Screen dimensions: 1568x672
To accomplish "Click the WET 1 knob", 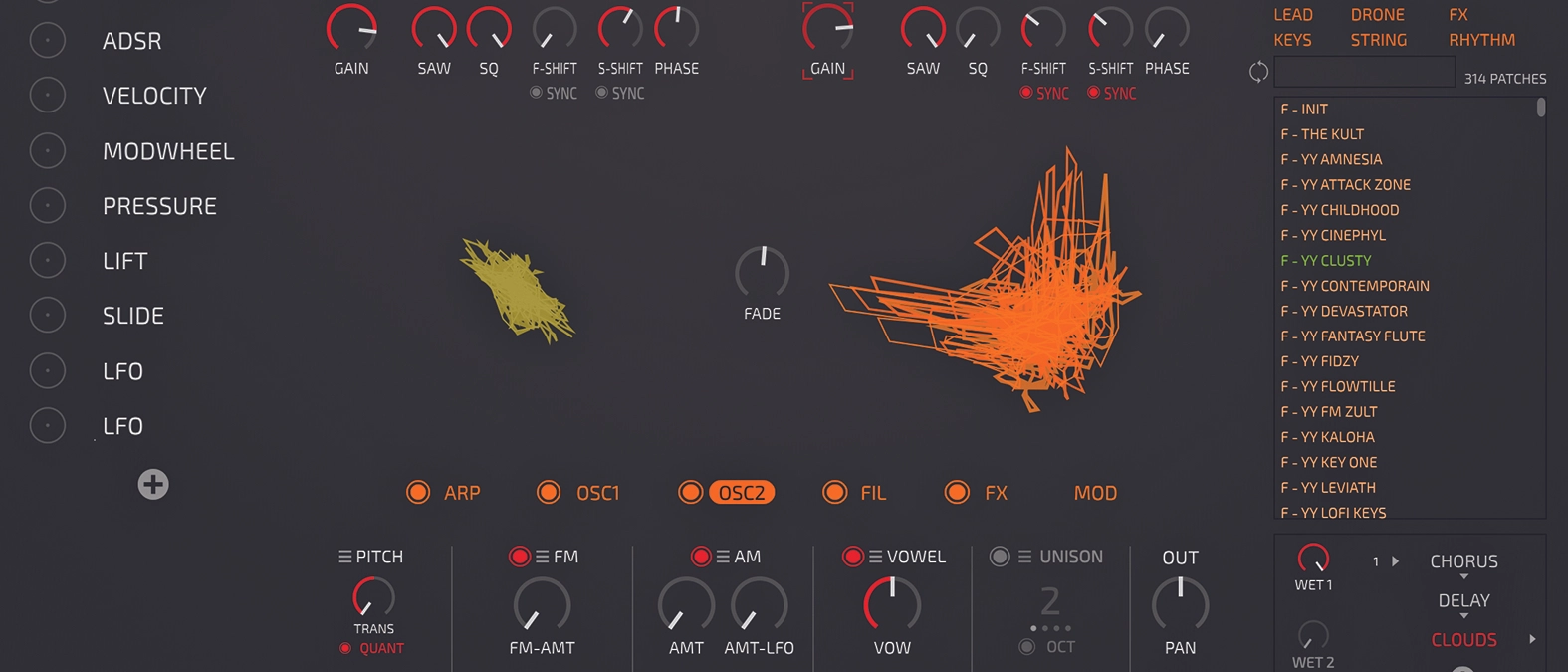I will (x=1313, y=559).
